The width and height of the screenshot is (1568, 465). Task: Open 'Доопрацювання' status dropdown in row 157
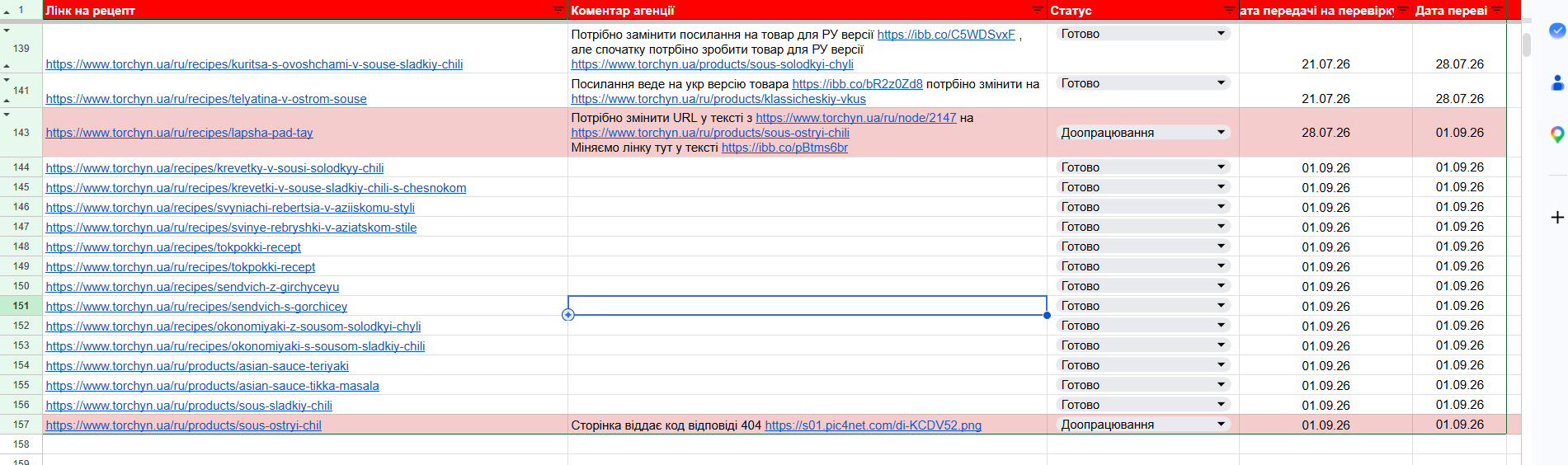pos(1143,425)
